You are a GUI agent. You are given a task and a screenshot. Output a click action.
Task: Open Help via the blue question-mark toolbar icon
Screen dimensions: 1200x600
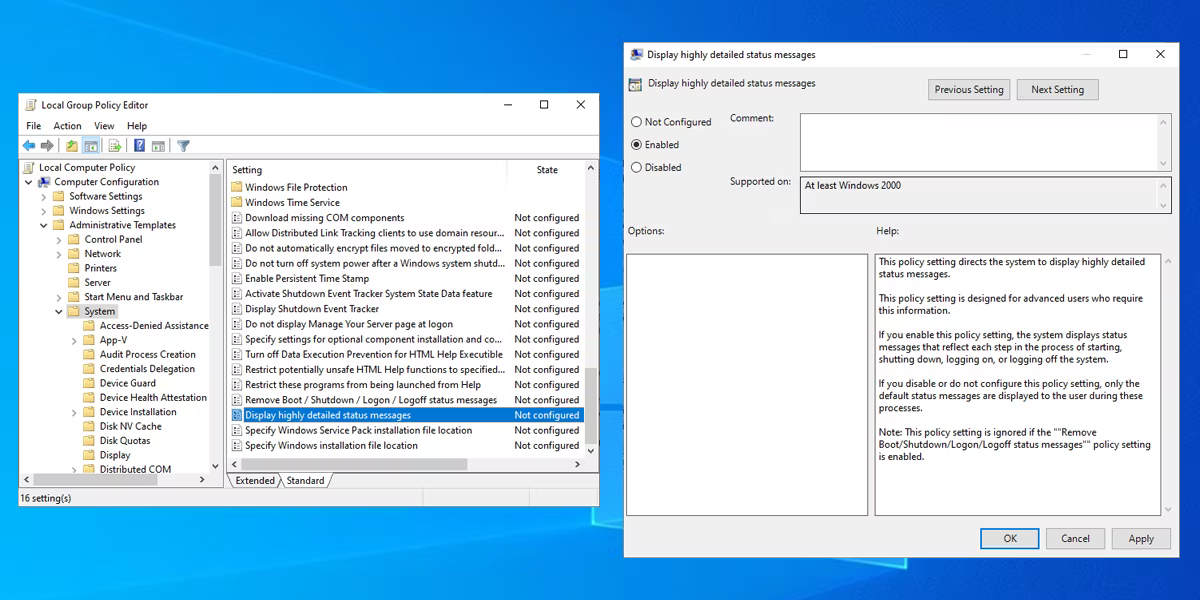click(x=140, y=146)
